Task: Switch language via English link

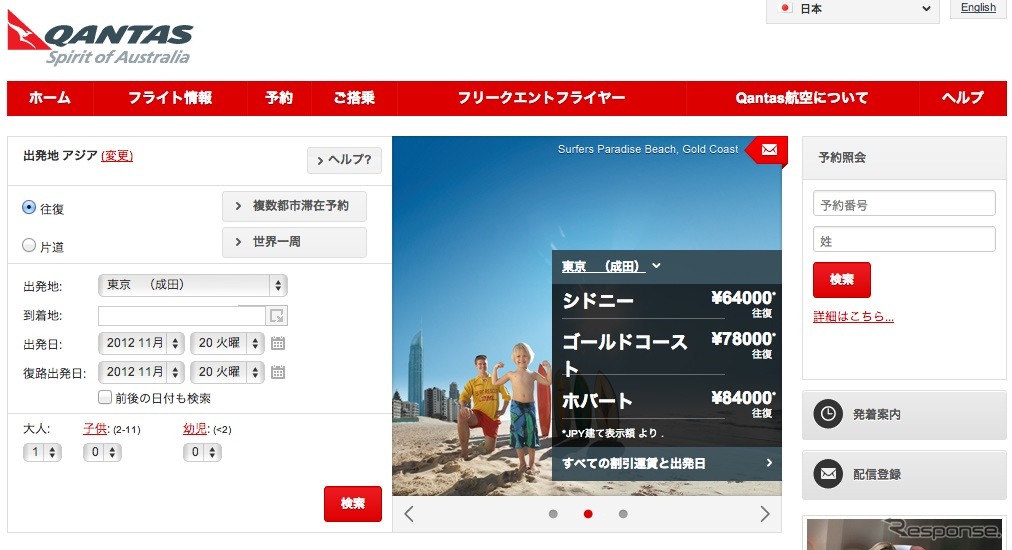Action: (x=978, y=8)
